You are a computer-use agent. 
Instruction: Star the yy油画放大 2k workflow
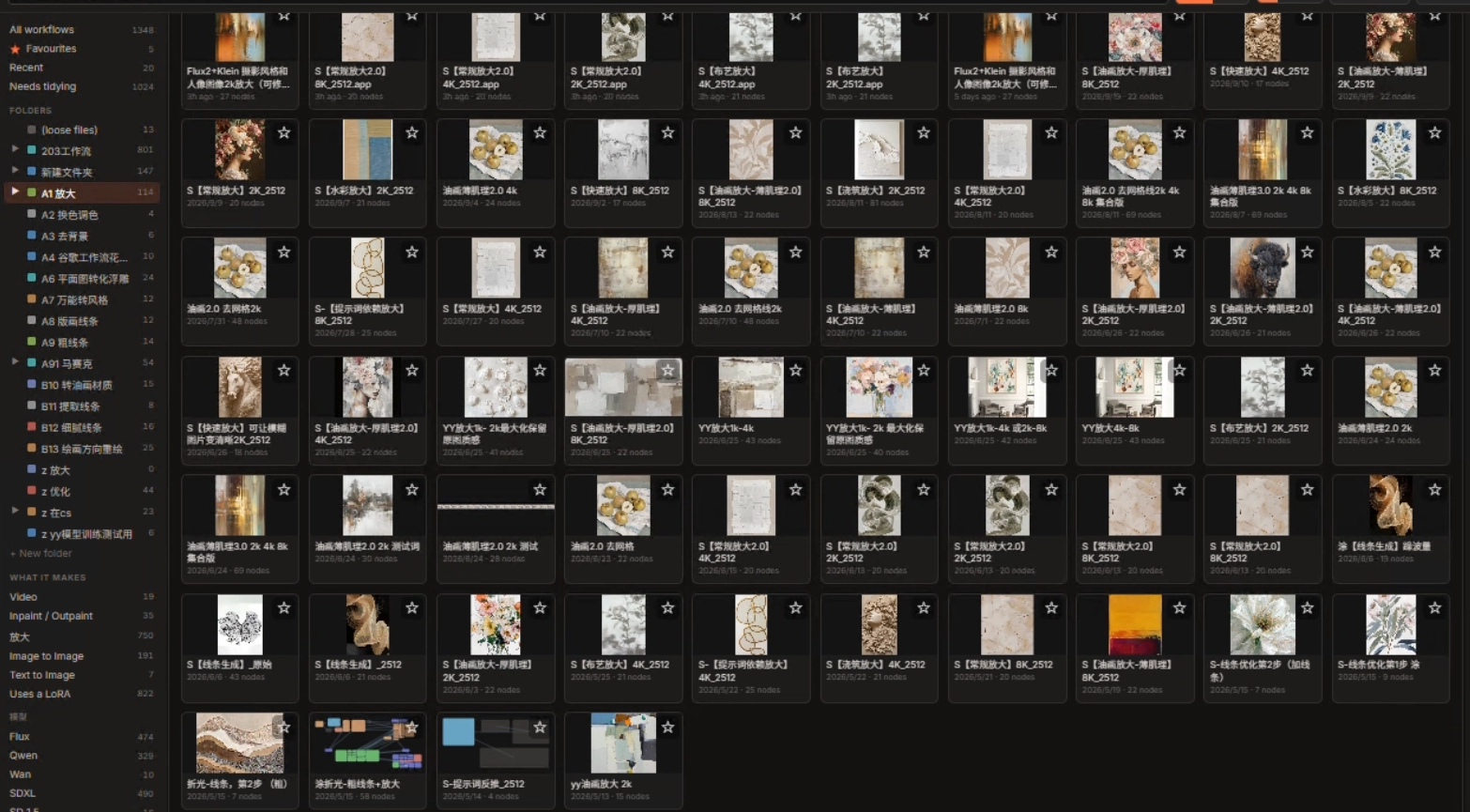(667, 728)
